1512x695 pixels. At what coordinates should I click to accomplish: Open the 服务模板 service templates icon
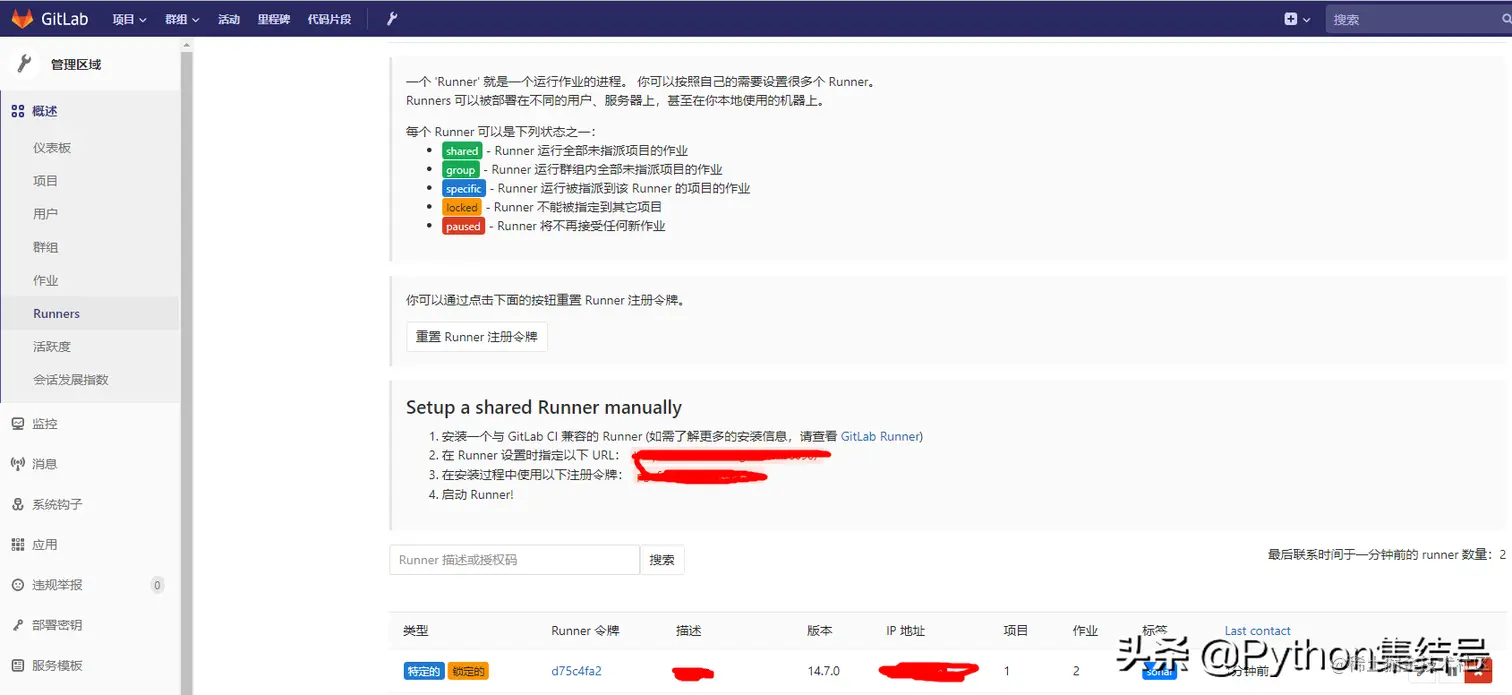17,664
